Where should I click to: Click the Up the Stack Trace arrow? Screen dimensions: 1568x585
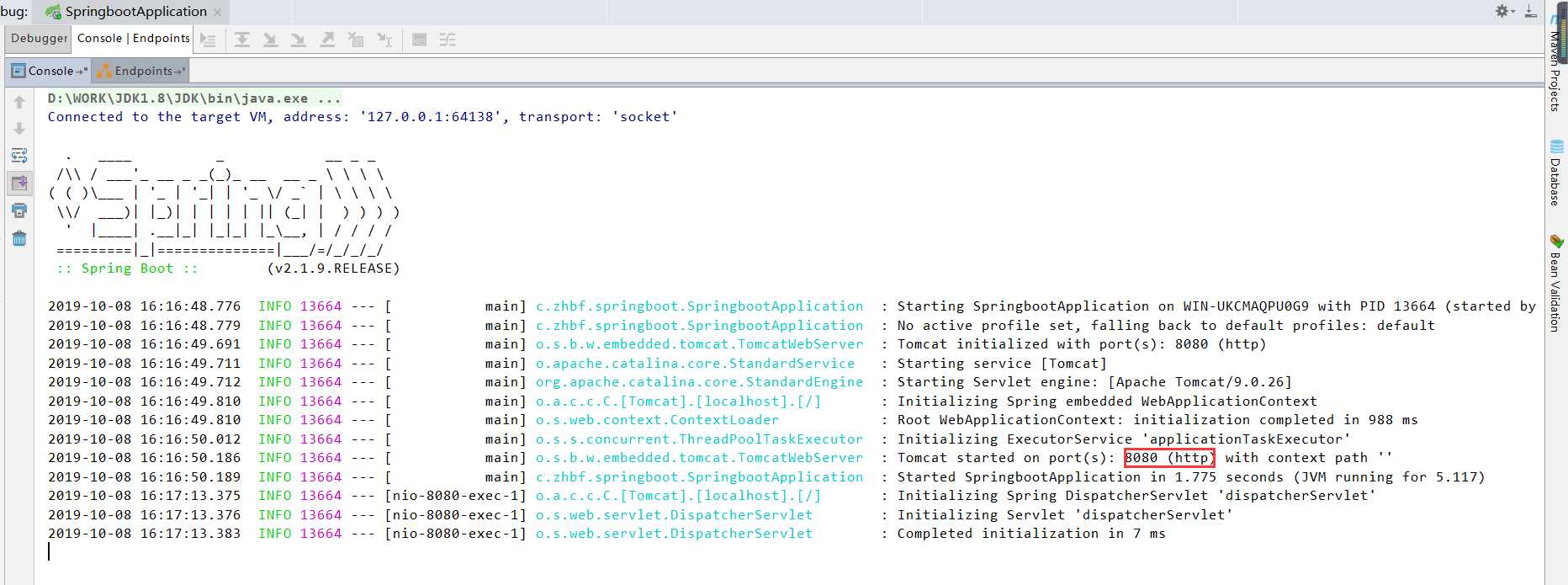[19, 102]
